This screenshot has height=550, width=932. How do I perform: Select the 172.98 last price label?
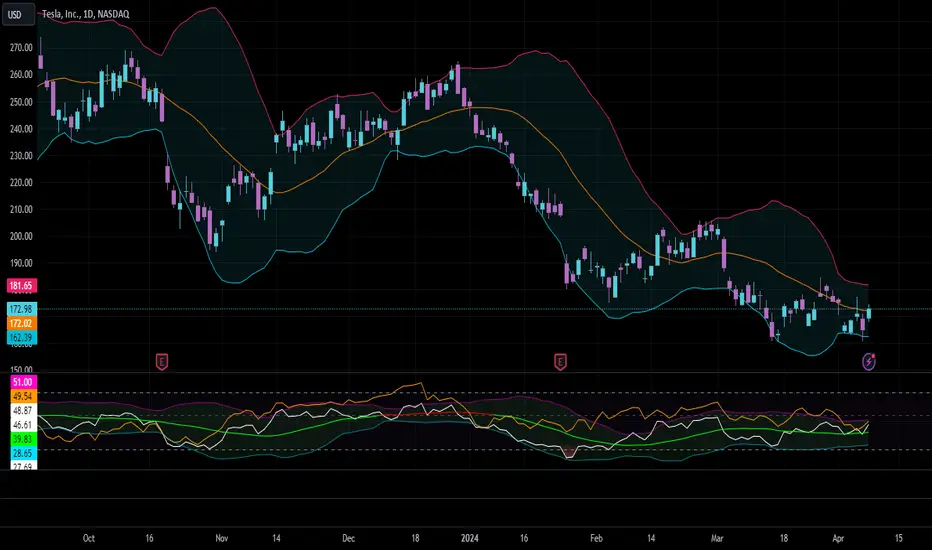point(21,309)
